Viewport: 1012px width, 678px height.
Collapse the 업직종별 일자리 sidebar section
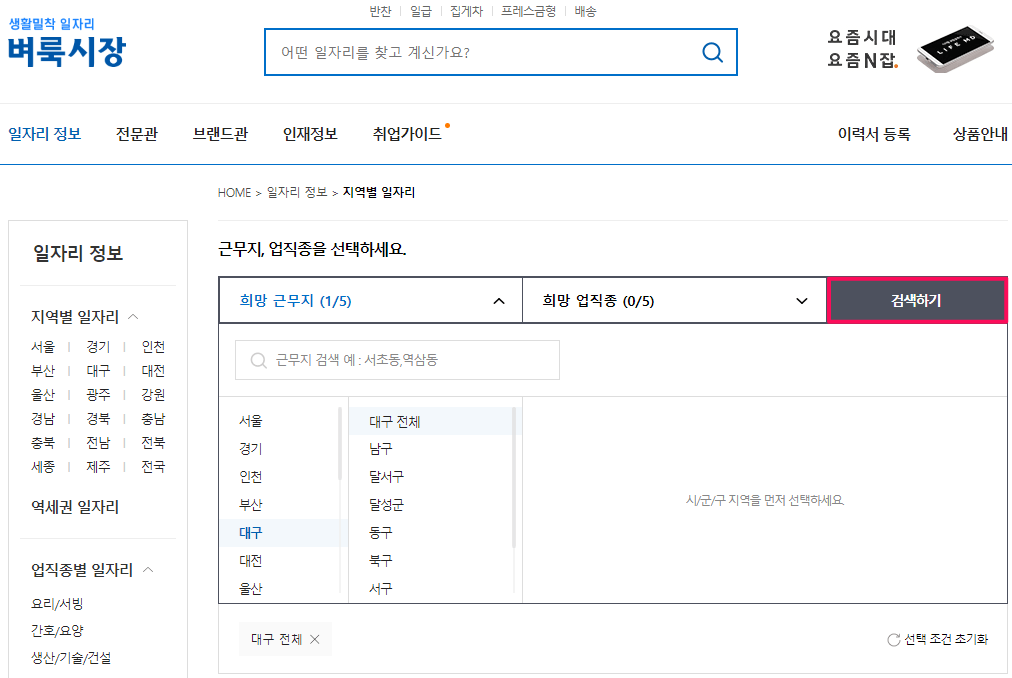click(x=148, y=570)
